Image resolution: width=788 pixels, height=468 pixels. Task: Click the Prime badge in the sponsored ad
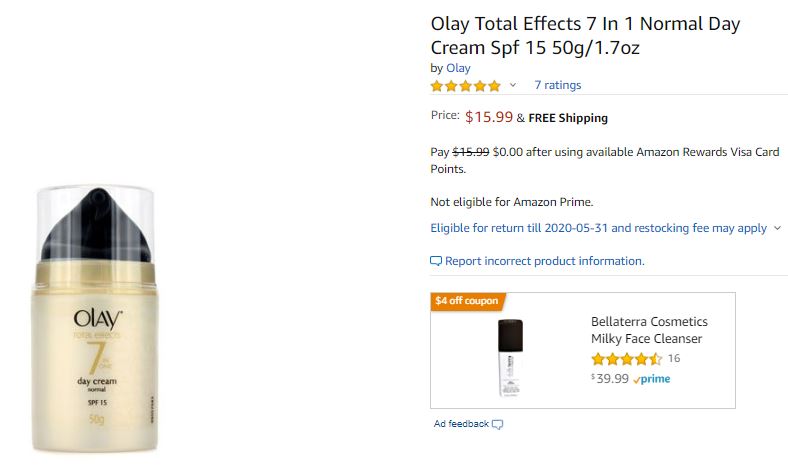coord(652,379)
